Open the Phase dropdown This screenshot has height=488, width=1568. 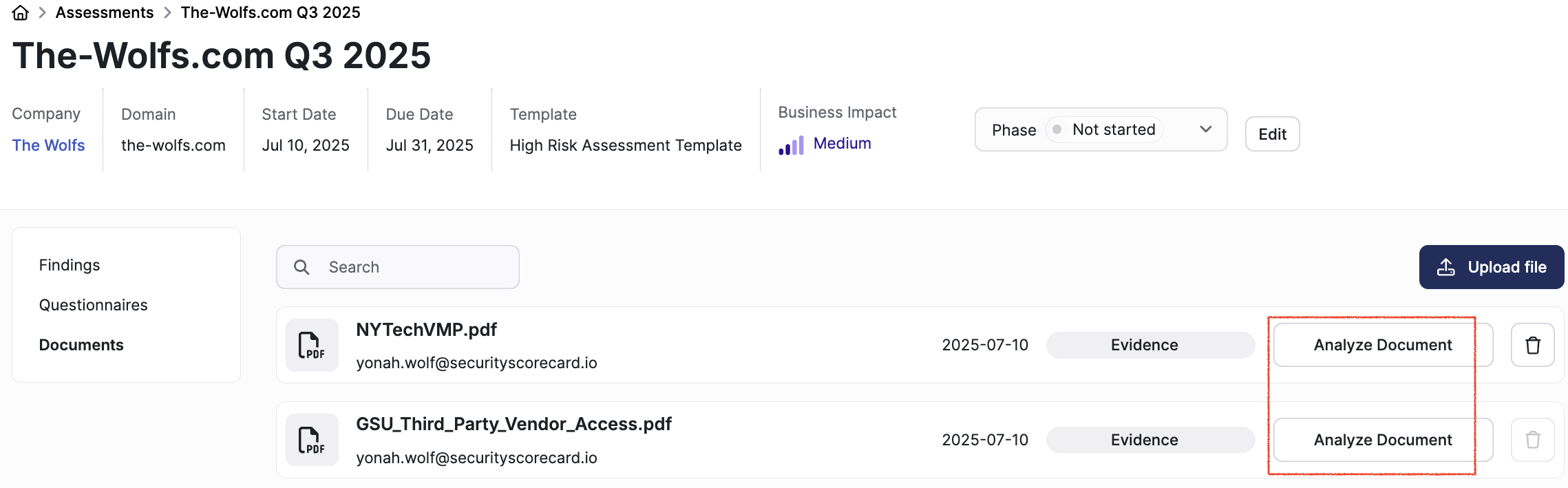click(x=1101, y=129)
